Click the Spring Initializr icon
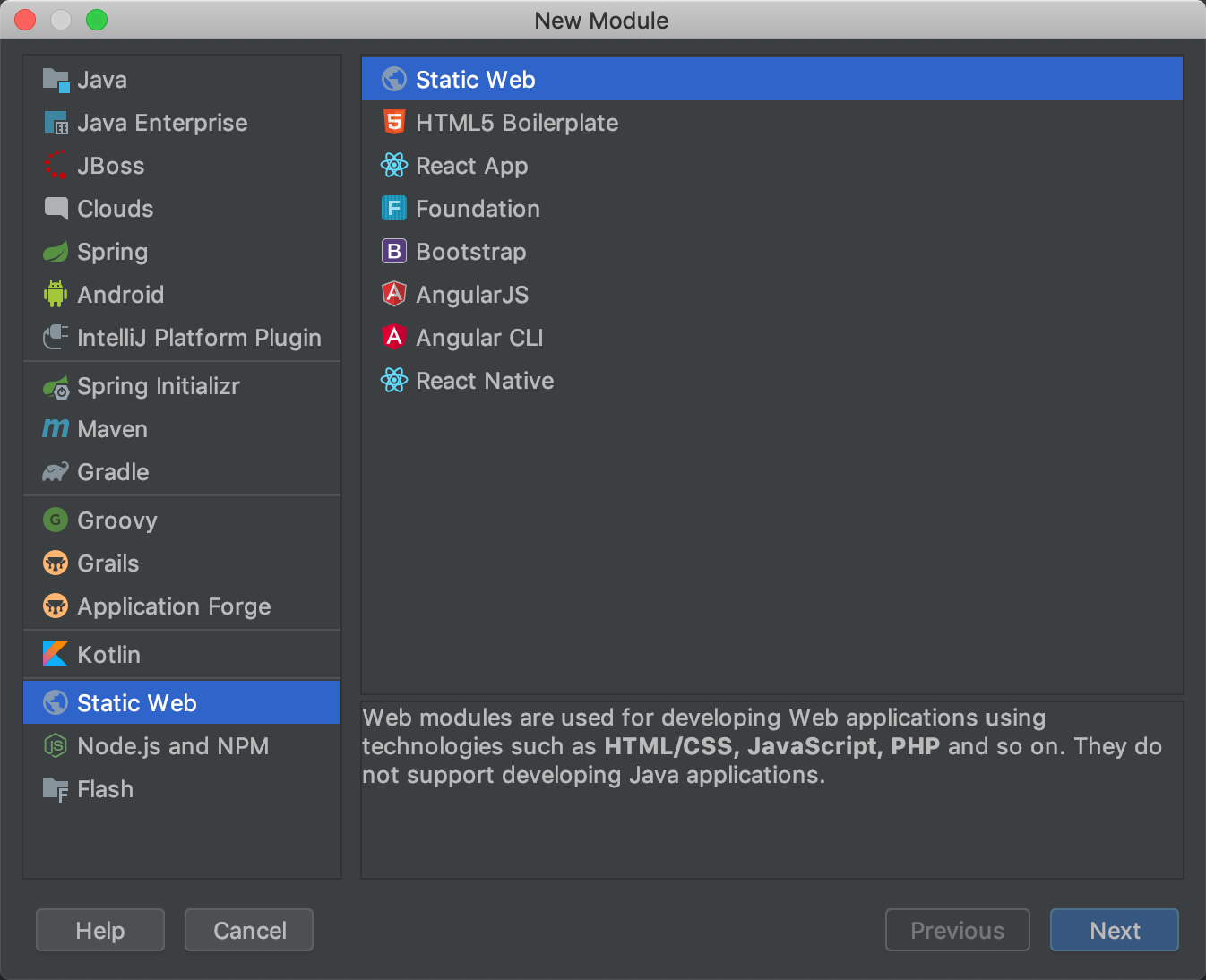The height and width of the screenshot is (980, 1206). tap(56, 387)
